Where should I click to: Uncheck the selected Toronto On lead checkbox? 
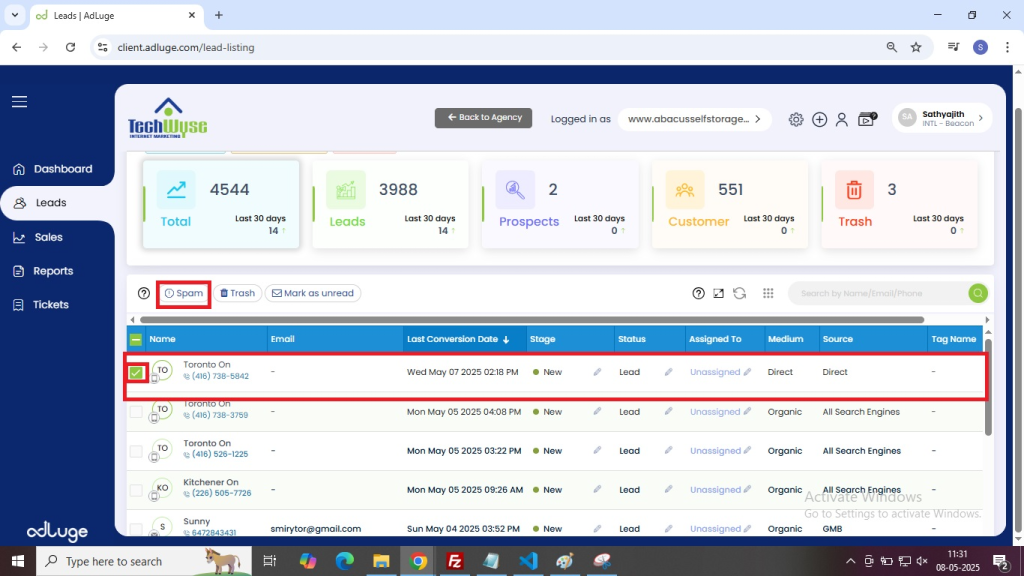pyautogui.click(x=136, y=373)
